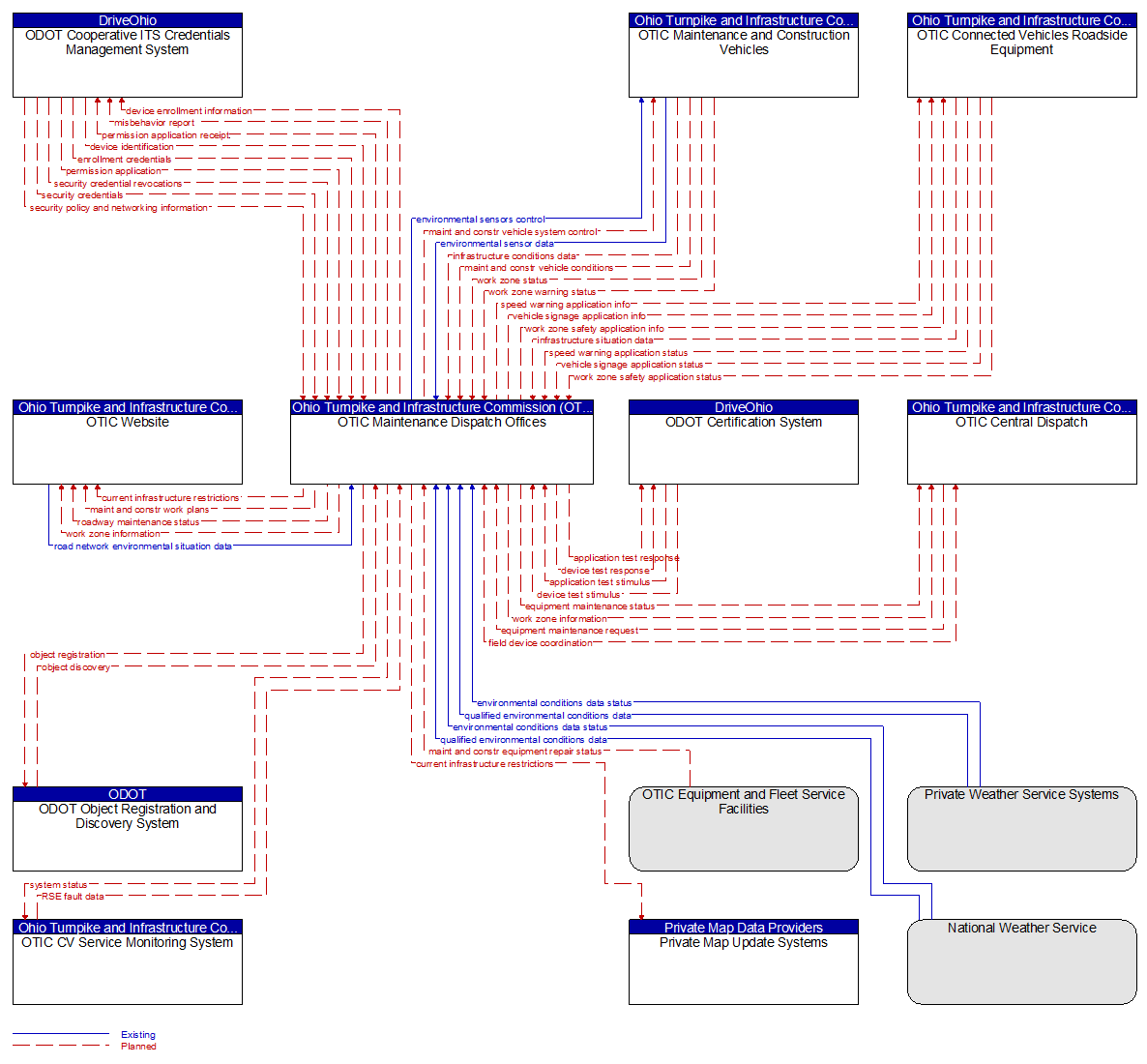Select the 'maint and constr work plans' label
The height and width of the screenshot is (1064, 1147).
pos(150,510)
